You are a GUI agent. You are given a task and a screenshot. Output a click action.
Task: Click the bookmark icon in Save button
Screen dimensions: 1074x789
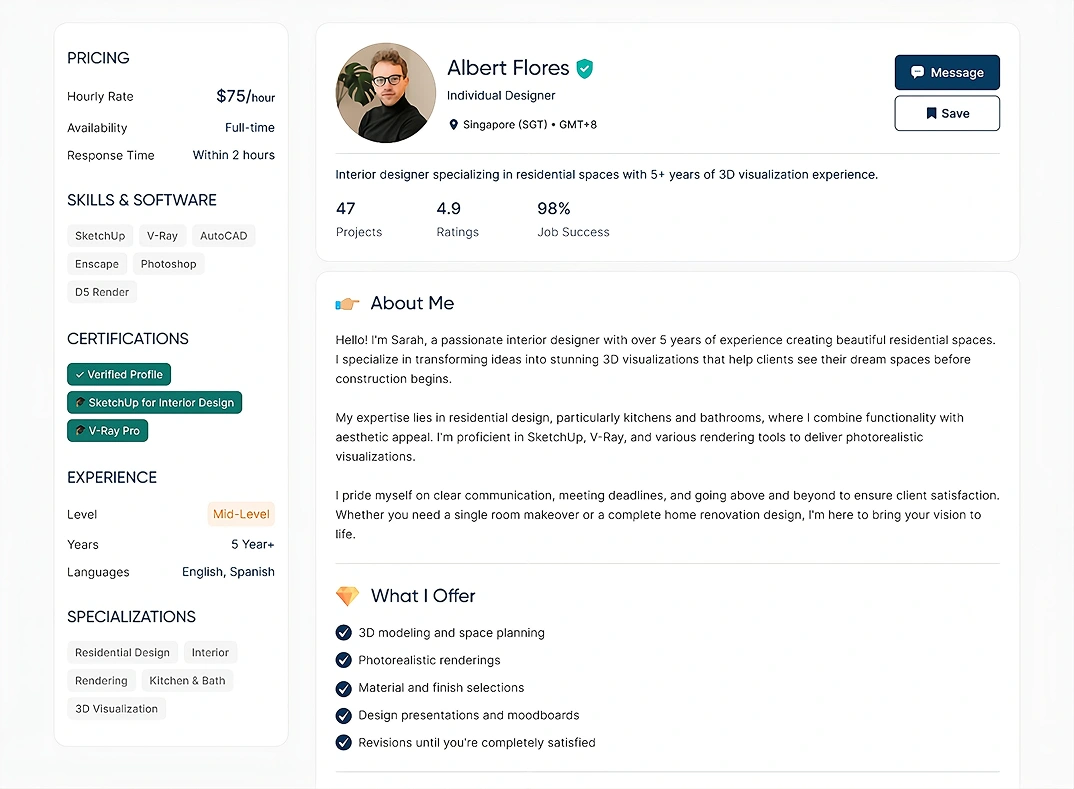coord(931,114)
